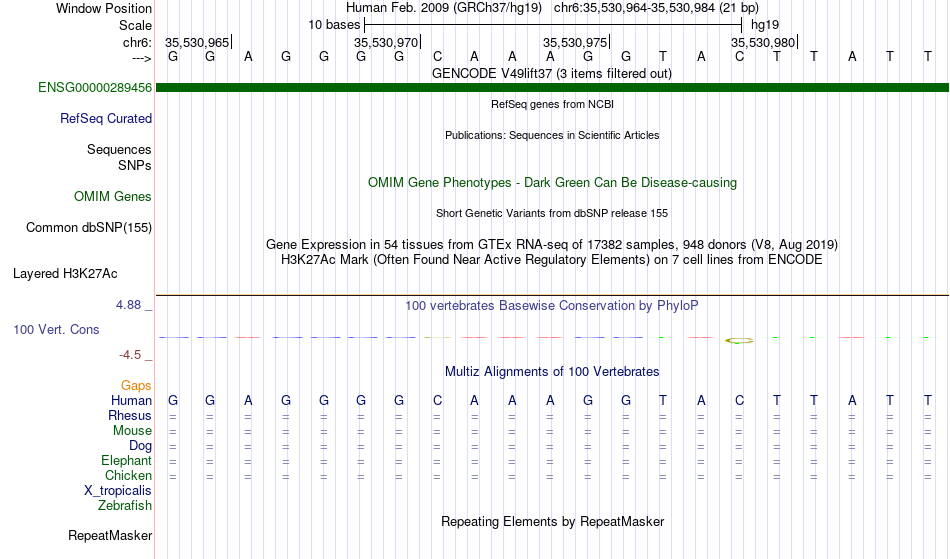Click the window position chr6:35,530,964-35,530,984 text
Image resolution: width=950 pixels, height=559 pixels.
pyautogui.click(x=656, y=8)
